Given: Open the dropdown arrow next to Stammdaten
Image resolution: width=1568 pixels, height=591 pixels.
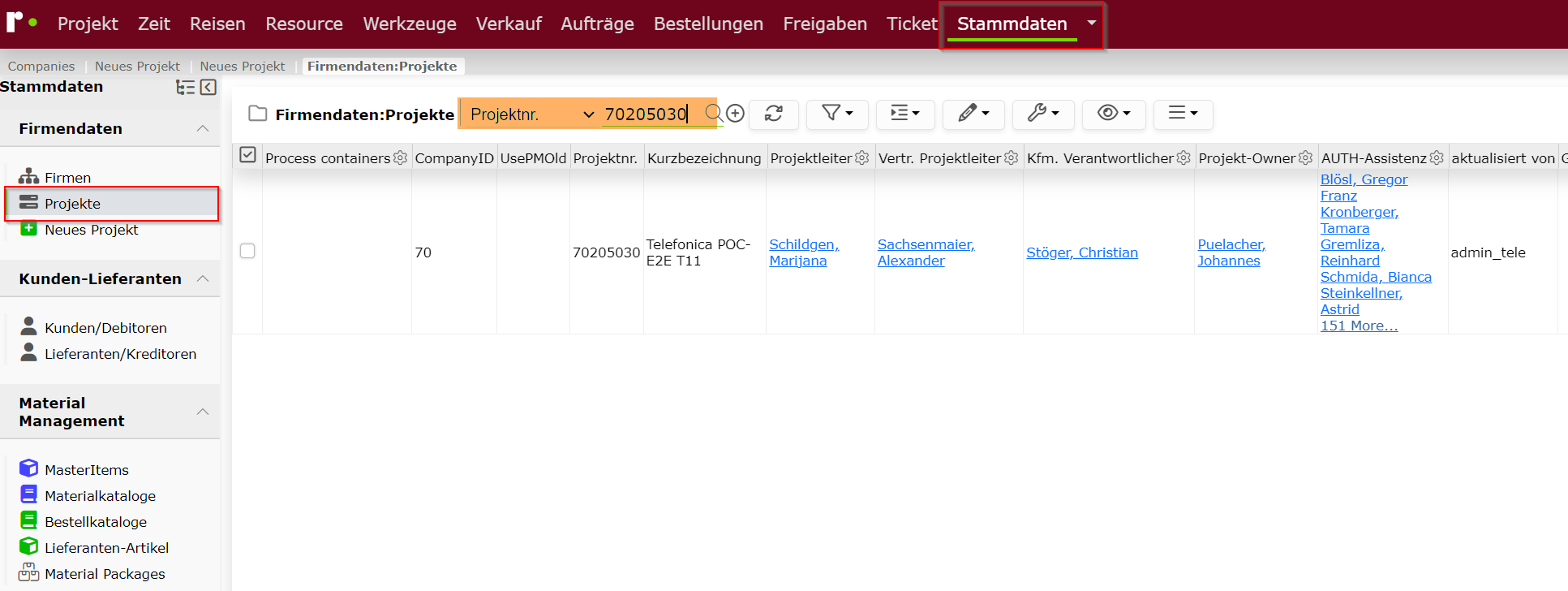Looking at the screenshot, I should (x=1092, y=23).
